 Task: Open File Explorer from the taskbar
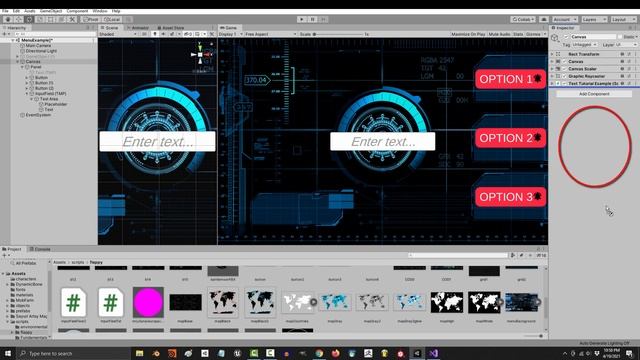(x=140, y=353)
